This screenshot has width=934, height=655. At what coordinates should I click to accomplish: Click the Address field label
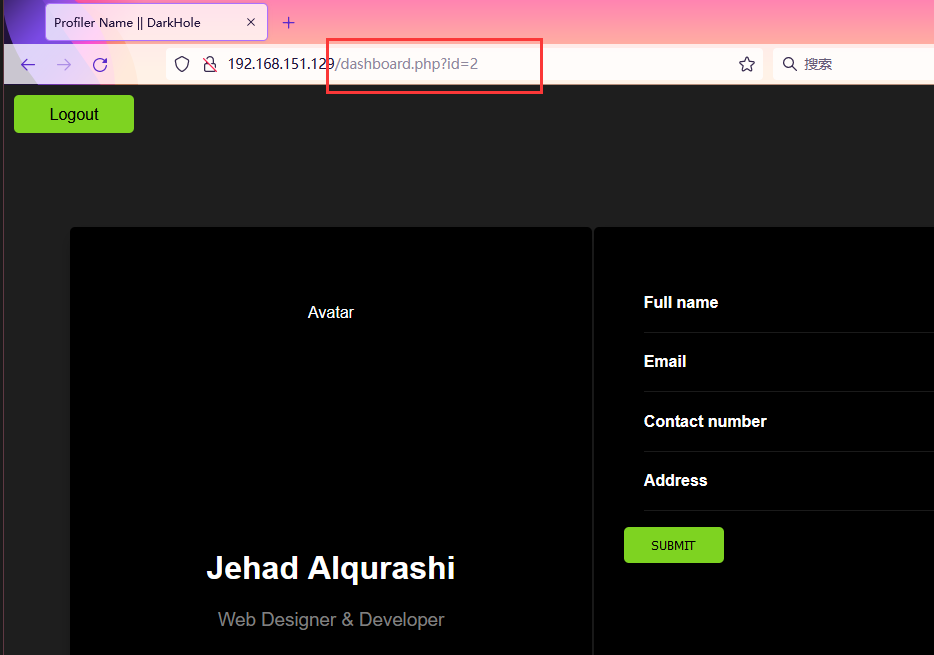(675, 480)
